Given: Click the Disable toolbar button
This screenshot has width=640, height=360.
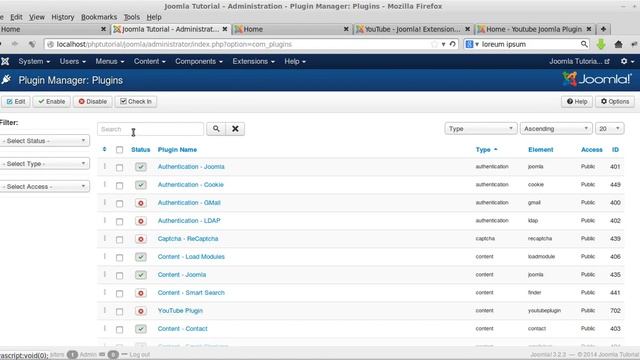Looking at the screenshot, I should coord(93,102).
